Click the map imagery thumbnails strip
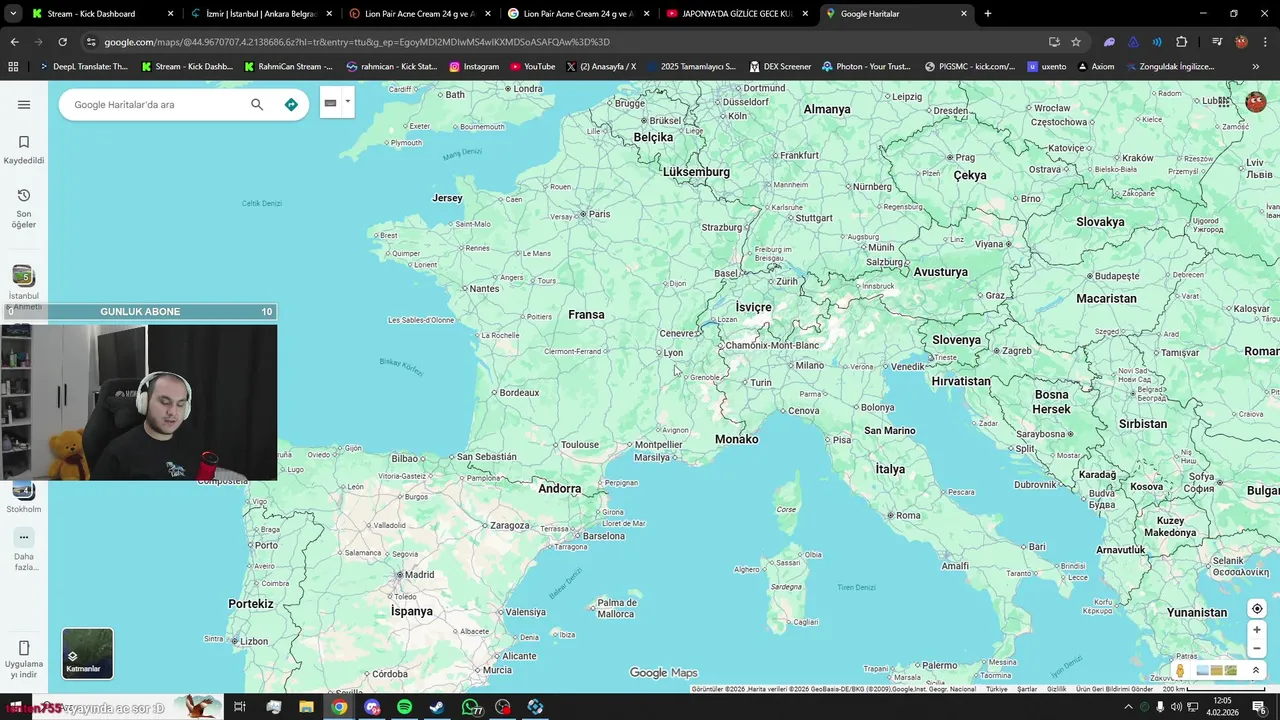Viewport: 1280px width, 720px height. pyautogui.click(x=1217, y=671)
